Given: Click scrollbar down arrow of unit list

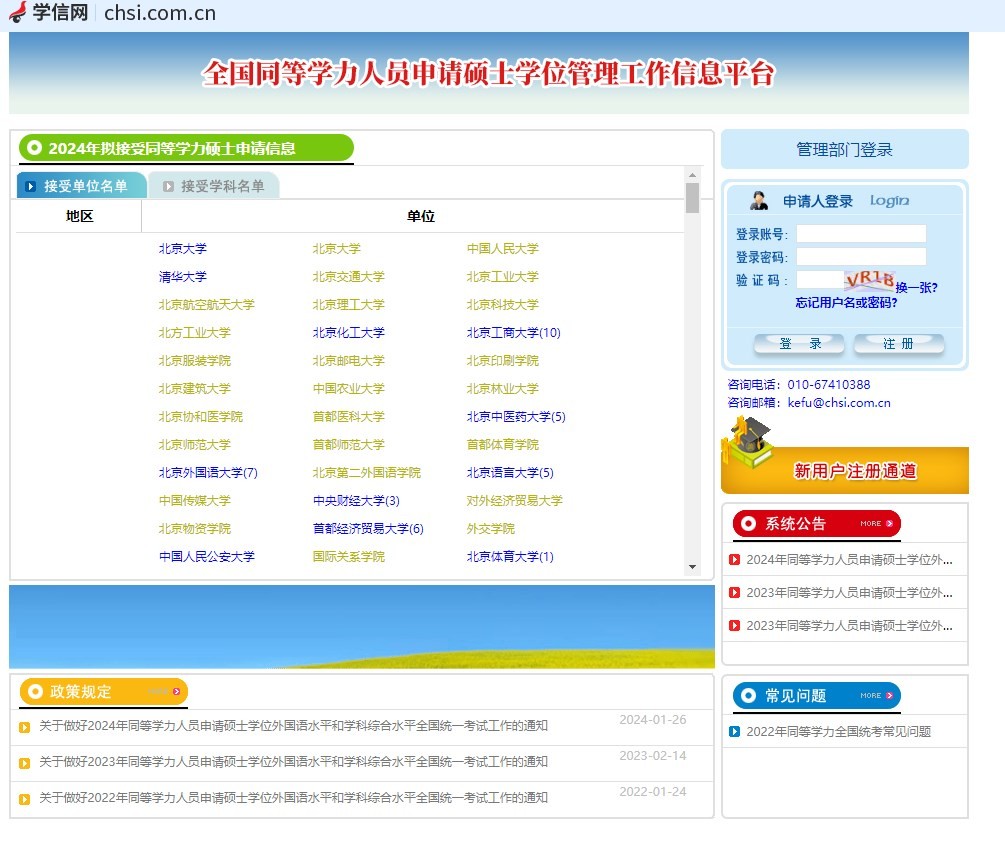Looking at the screenshot, I should point(692,567).
